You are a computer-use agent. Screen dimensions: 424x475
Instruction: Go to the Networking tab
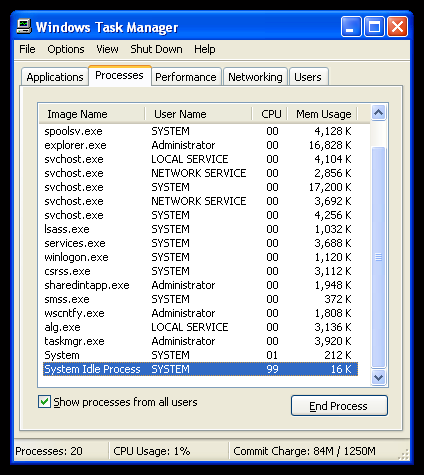255,77
